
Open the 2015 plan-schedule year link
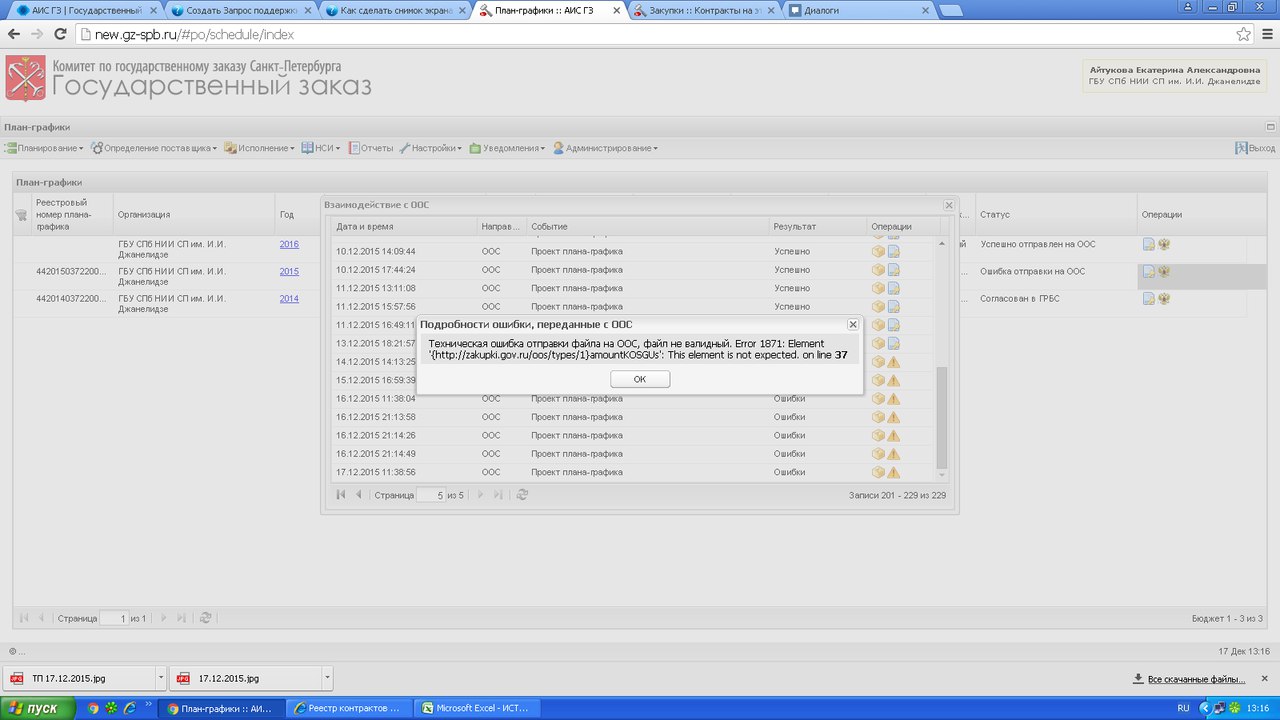289,271
